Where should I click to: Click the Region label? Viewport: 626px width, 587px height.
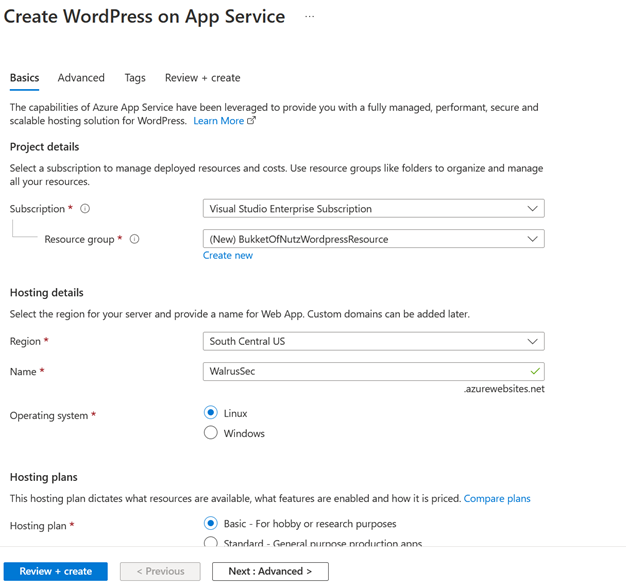coord(25,341)
